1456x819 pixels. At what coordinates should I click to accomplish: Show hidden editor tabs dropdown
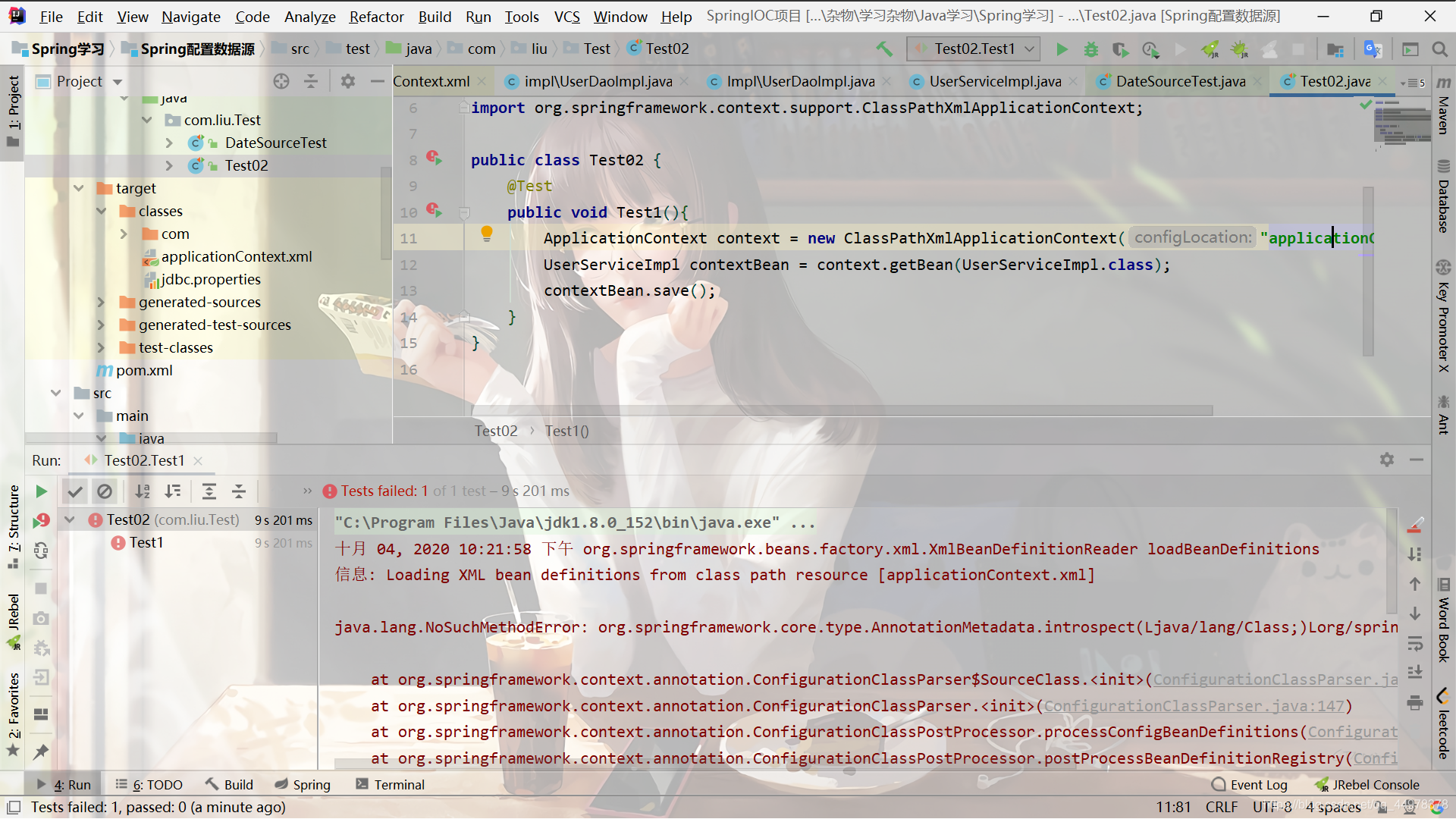coord(1413,82)
